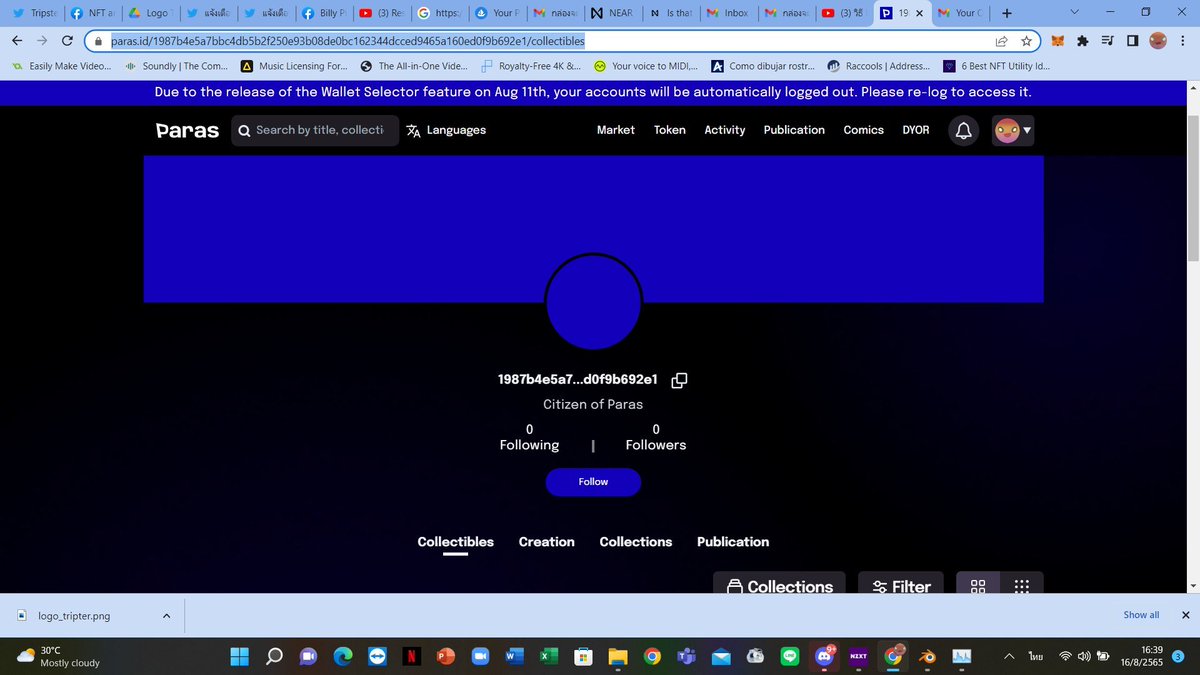Viewport: 1200px width, 675px height.
Task: Open Royalty-Free 4K &... bookmark
Action: pyautogui.click(x=531, y=66)
